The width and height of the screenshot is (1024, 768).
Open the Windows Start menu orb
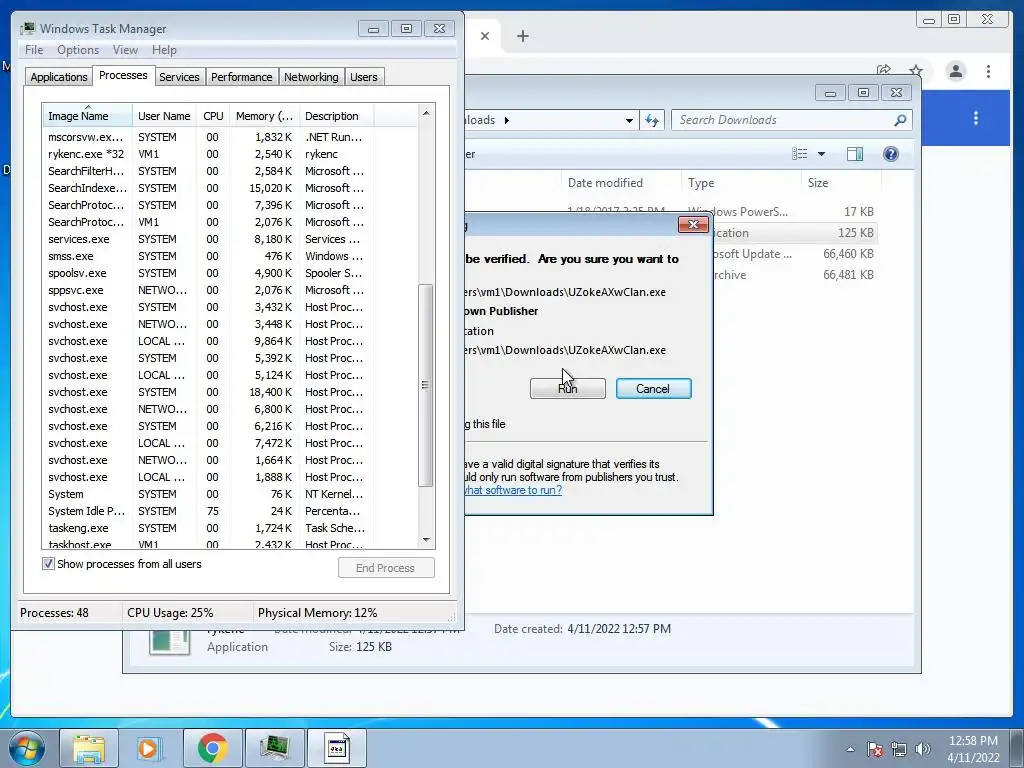click(x=27, y=748)
